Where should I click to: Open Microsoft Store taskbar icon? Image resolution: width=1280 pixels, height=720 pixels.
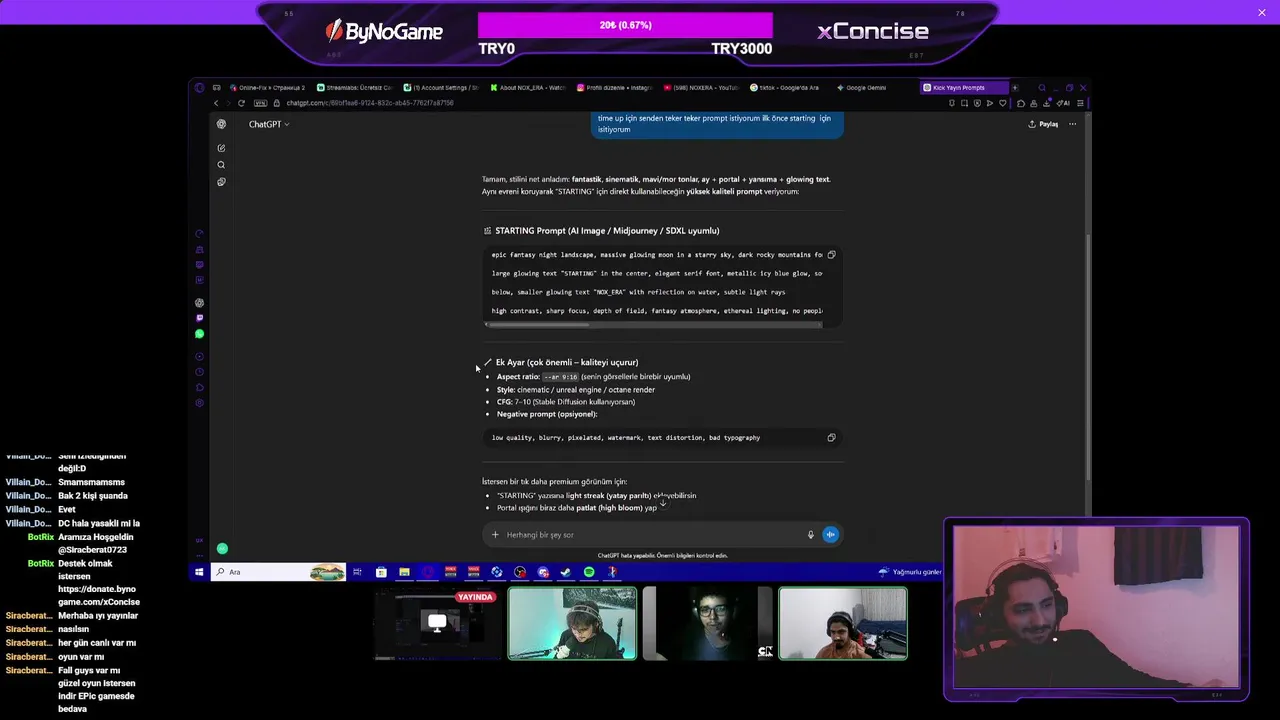381,572
